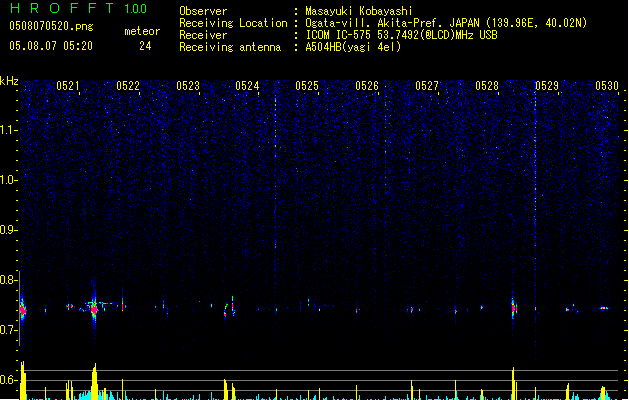Click the strong meteor echo just after 0521
This screenshot has height=400, width=629.
click(94, 309)
